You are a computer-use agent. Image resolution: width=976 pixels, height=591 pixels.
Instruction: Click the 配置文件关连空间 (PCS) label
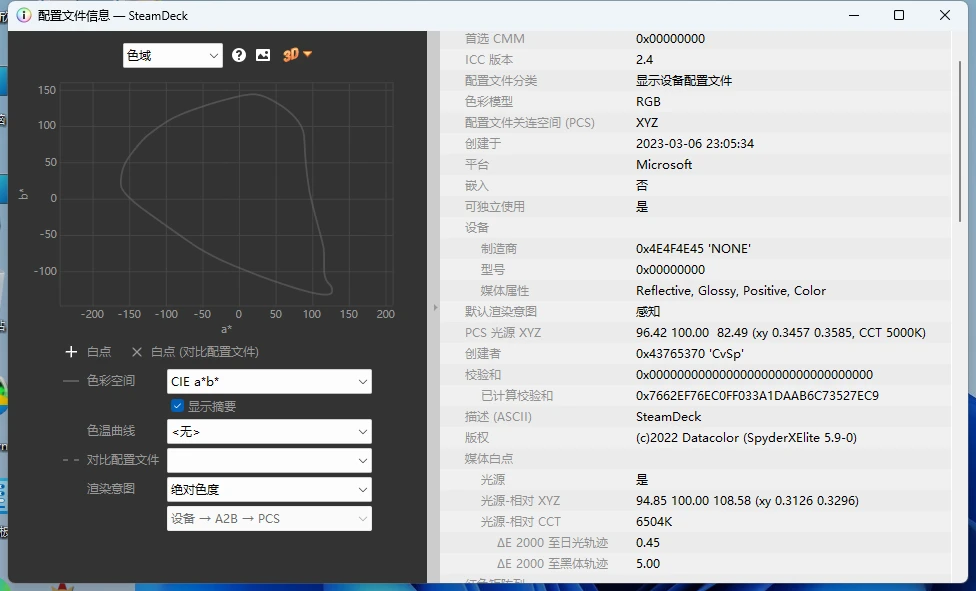(530, 123)
